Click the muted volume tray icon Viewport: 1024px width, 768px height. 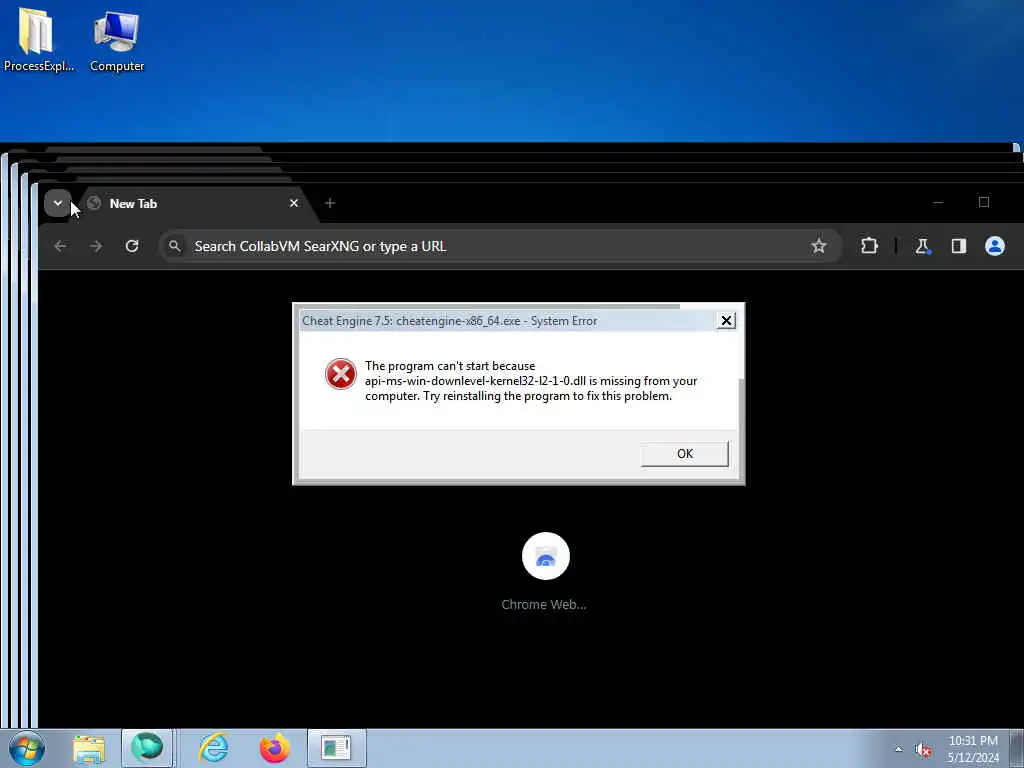pyautogui.click(x=923, y=749)
